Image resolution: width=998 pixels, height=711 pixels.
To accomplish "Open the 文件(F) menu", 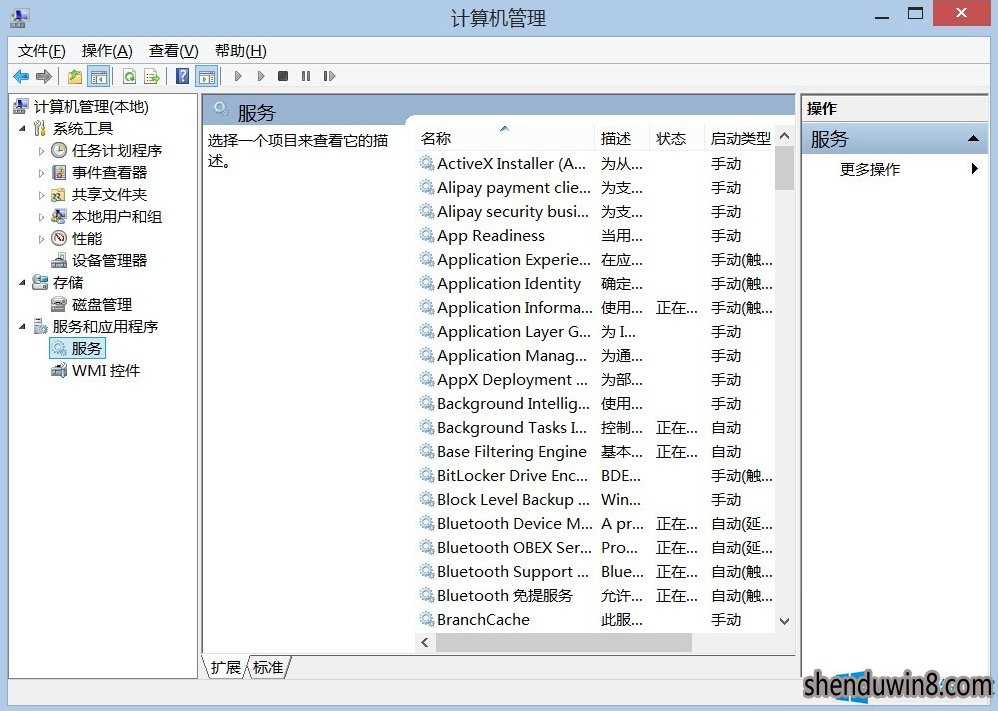I will [x=41, y=51].
